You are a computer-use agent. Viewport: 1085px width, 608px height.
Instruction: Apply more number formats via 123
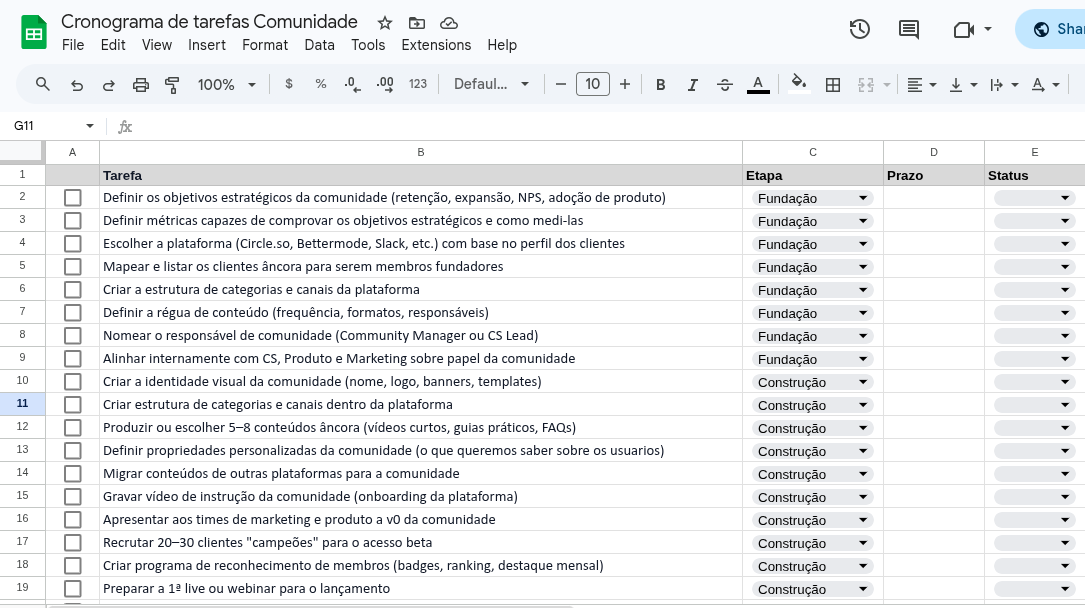pyautogui.click(x=417, y=84)
